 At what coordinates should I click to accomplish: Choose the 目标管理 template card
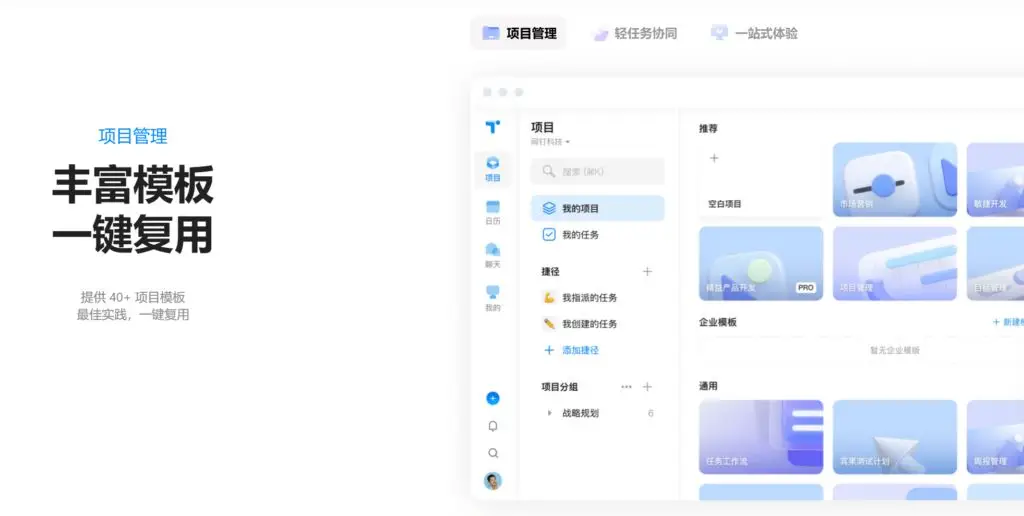[995, 264]
